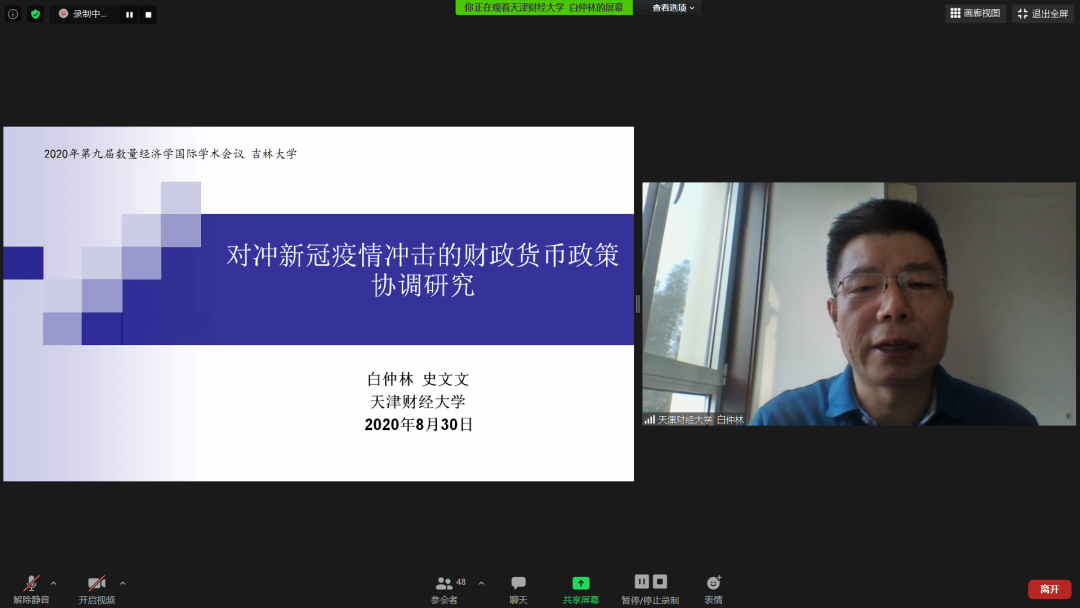This screenshot has width=1080, height=608.
Task: Open the 查看选项 view options dropdown
Action: 675,8
